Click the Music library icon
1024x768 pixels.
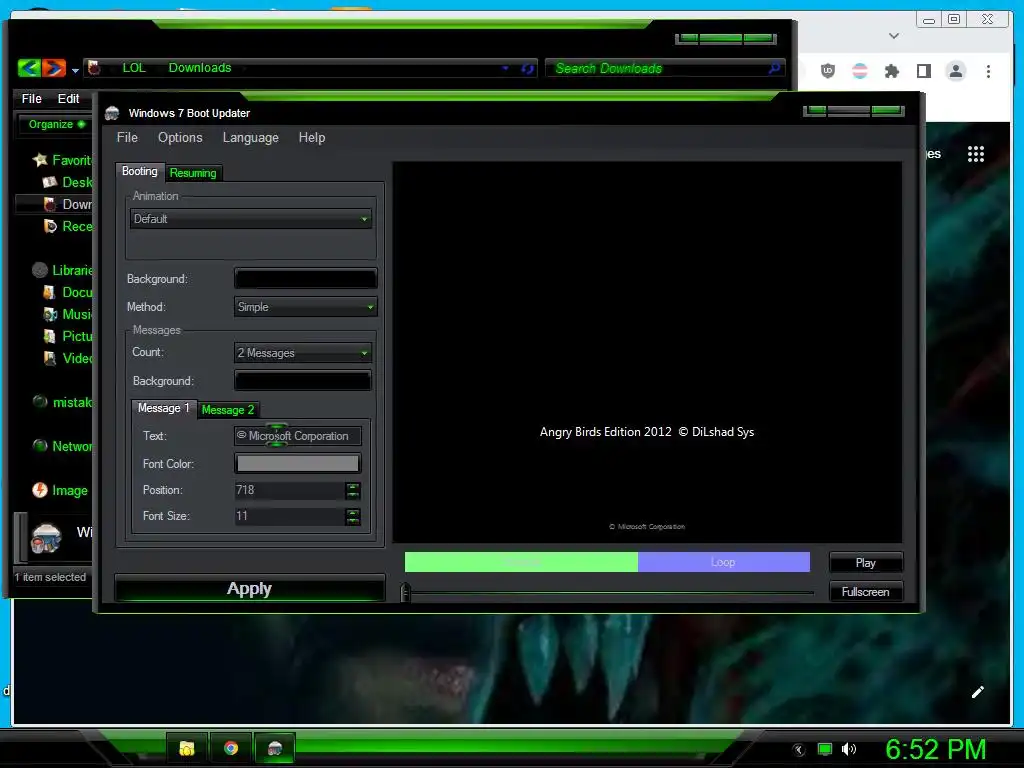(x=50, y=315)
